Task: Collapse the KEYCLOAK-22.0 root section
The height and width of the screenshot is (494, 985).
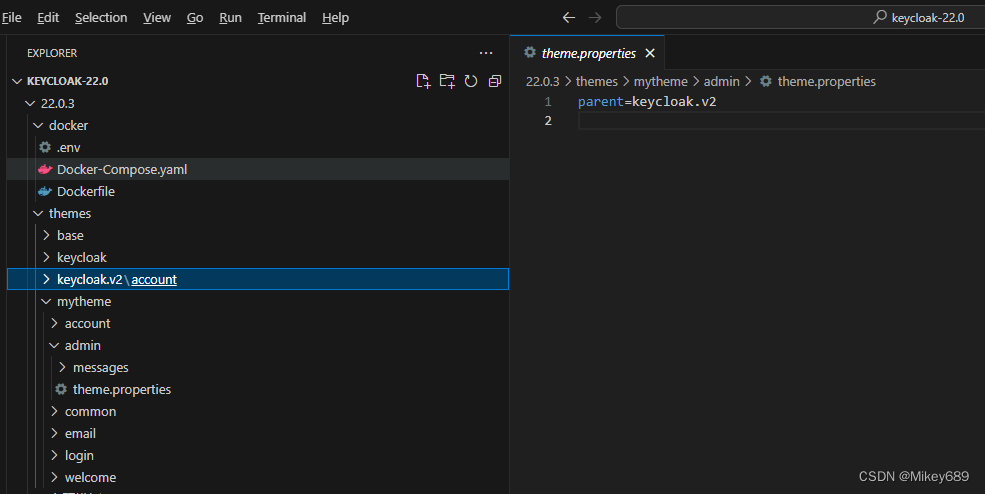Action: (x=18, y=81)
